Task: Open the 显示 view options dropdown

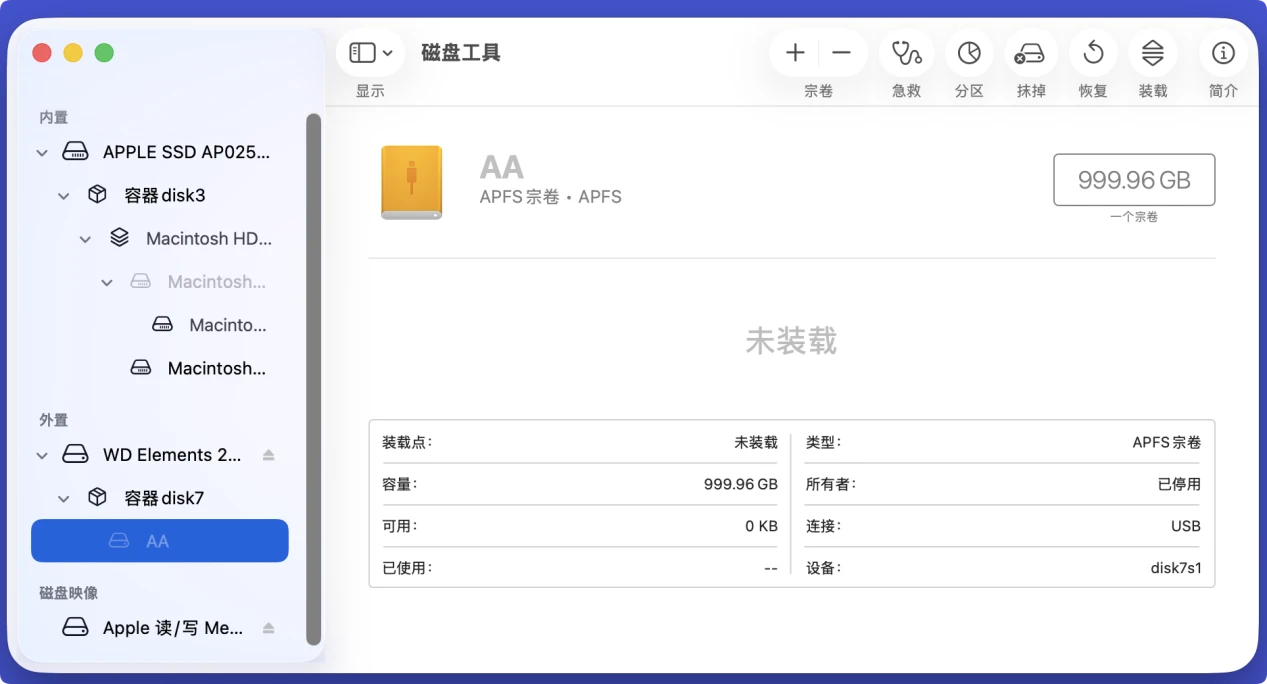Action: 370,53
